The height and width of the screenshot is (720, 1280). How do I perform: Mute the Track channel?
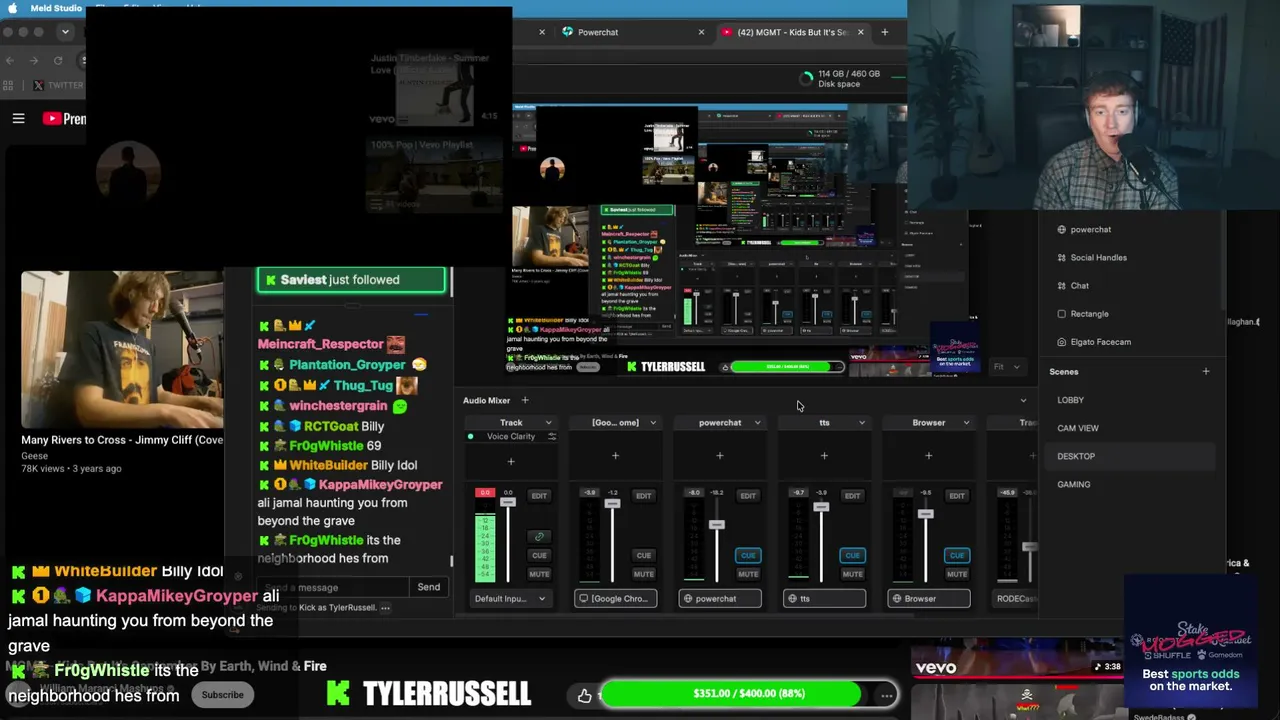pyautogui.click(x=539, y=574)
